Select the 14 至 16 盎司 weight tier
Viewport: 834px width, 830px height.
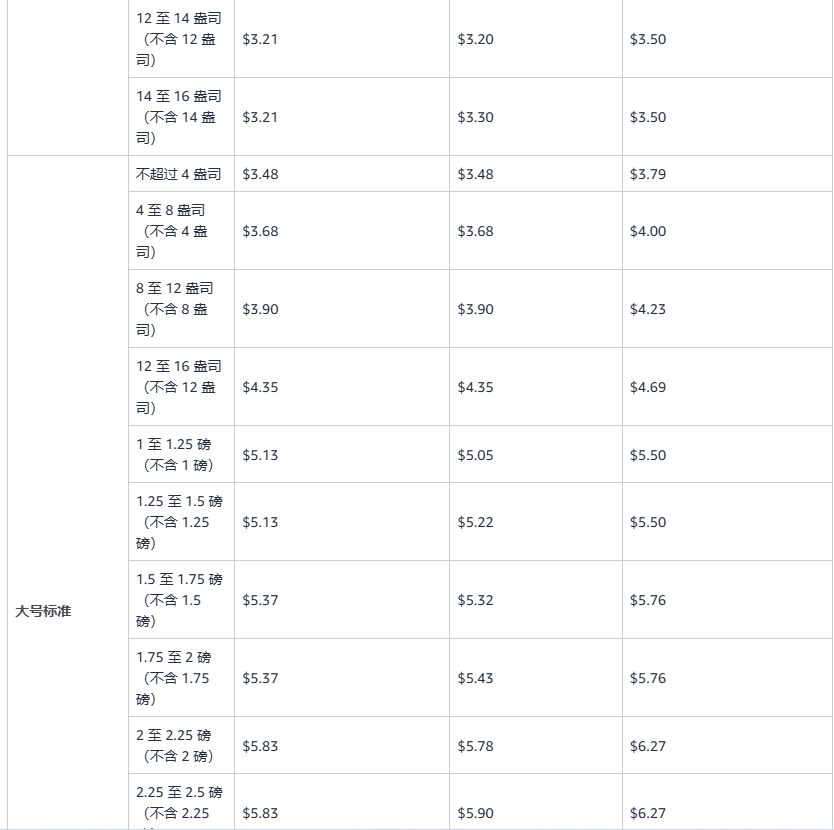tap(179, 117)
